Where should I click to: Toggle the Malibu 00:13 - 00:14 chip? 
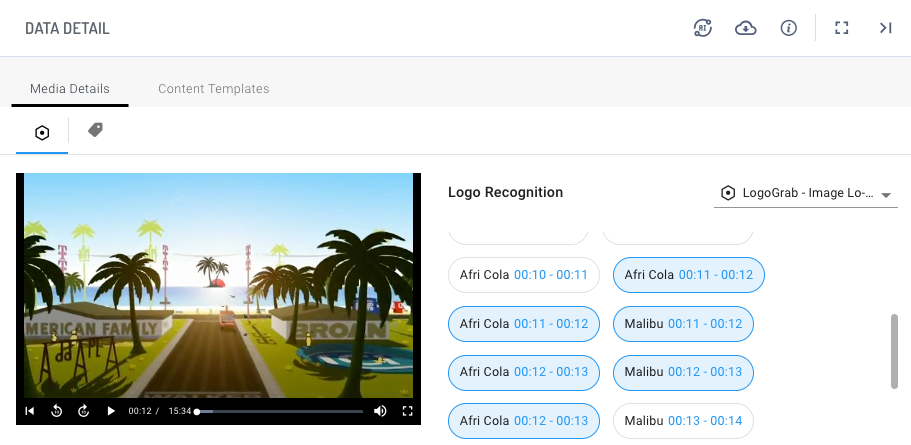pos(683,421)
